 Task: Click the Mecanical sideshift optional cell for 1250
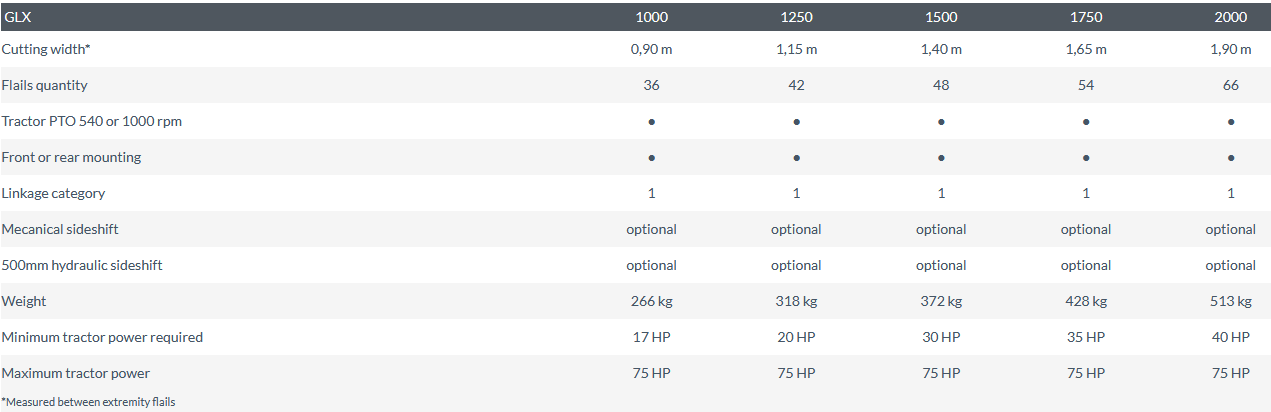796,229
